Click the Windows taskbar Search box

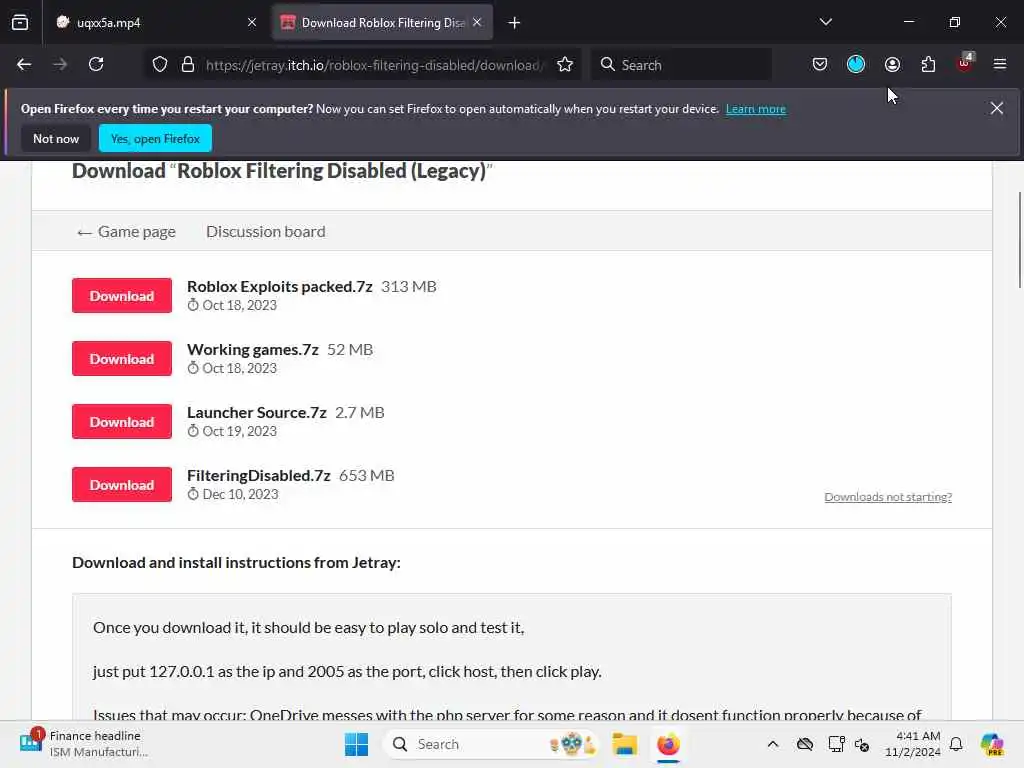tap(491, 744)
